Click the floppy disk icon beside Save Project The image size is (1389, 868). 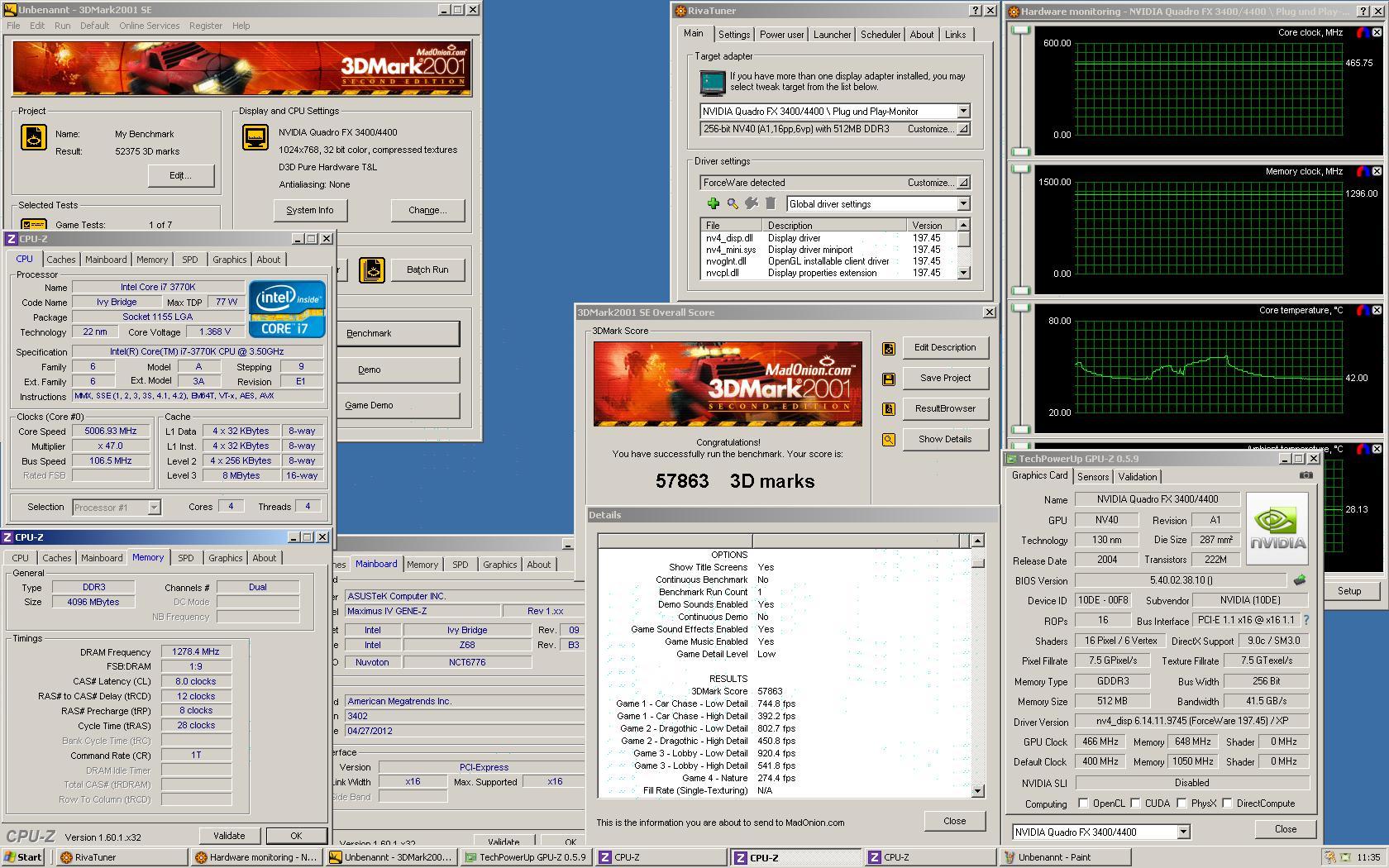889,379
